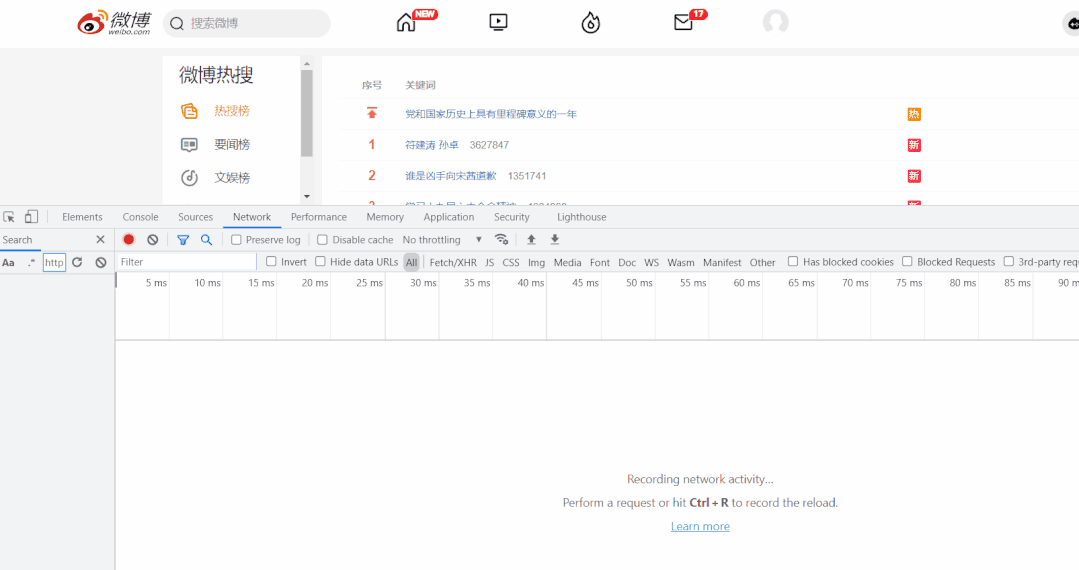Open the No throttling dropdown
Screen dimensions: 1079x570
coord(441,240)
